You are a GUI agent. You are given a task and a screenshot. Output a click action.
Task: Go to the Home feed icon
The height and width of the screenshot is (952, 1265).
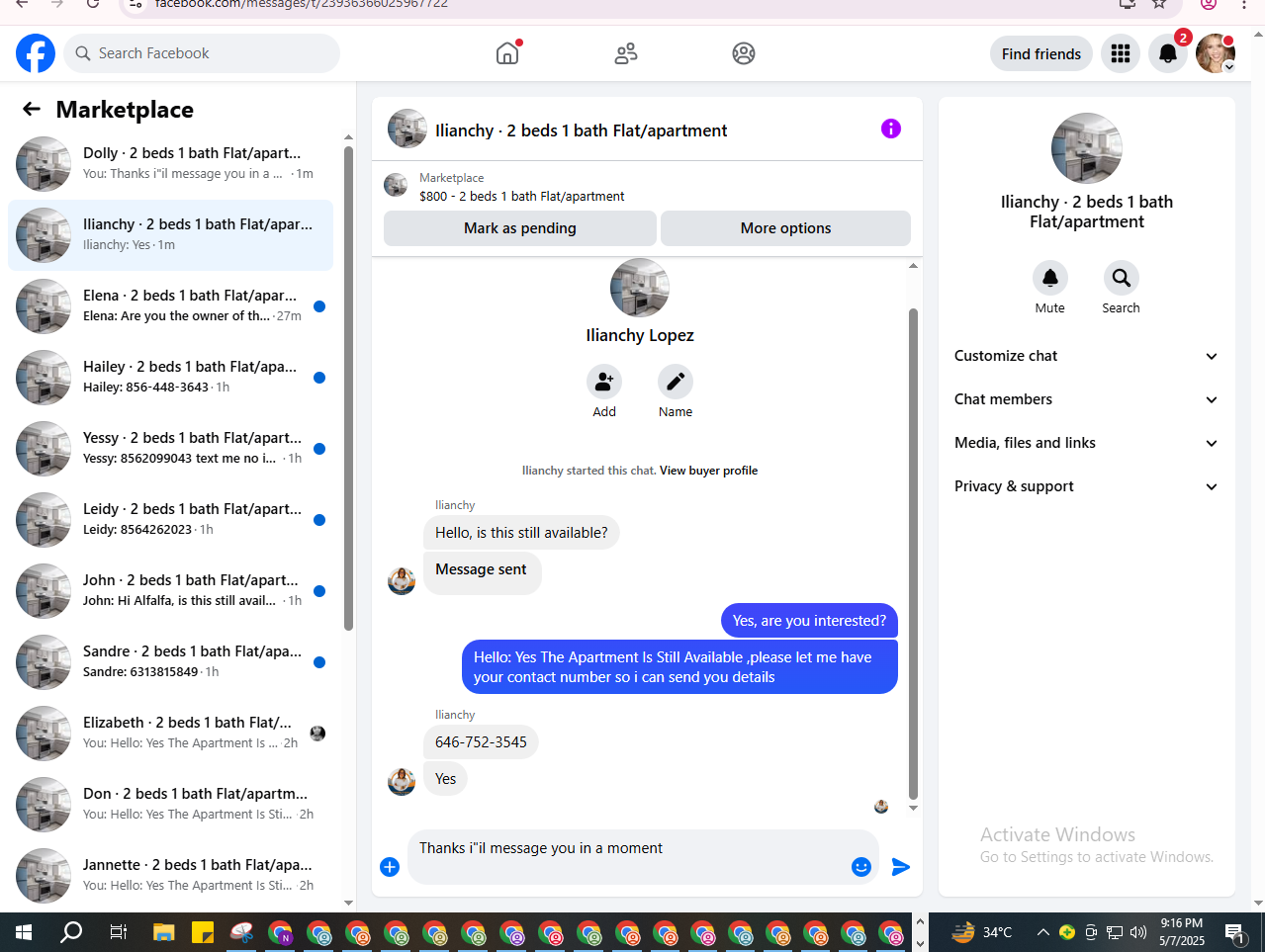[x=507, y=53]
